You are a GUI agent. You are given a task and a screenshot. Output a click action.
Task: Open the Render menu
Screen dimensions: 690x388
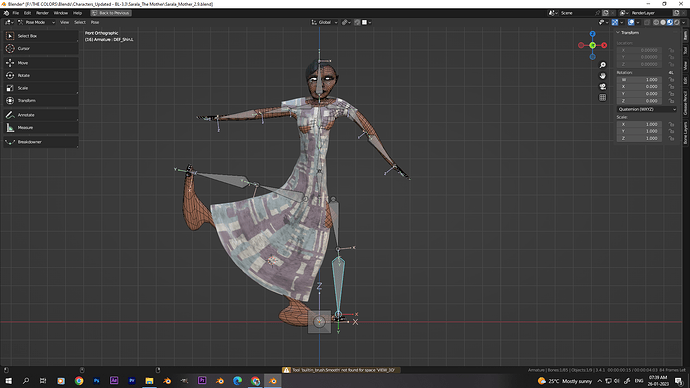pos(42,13)
